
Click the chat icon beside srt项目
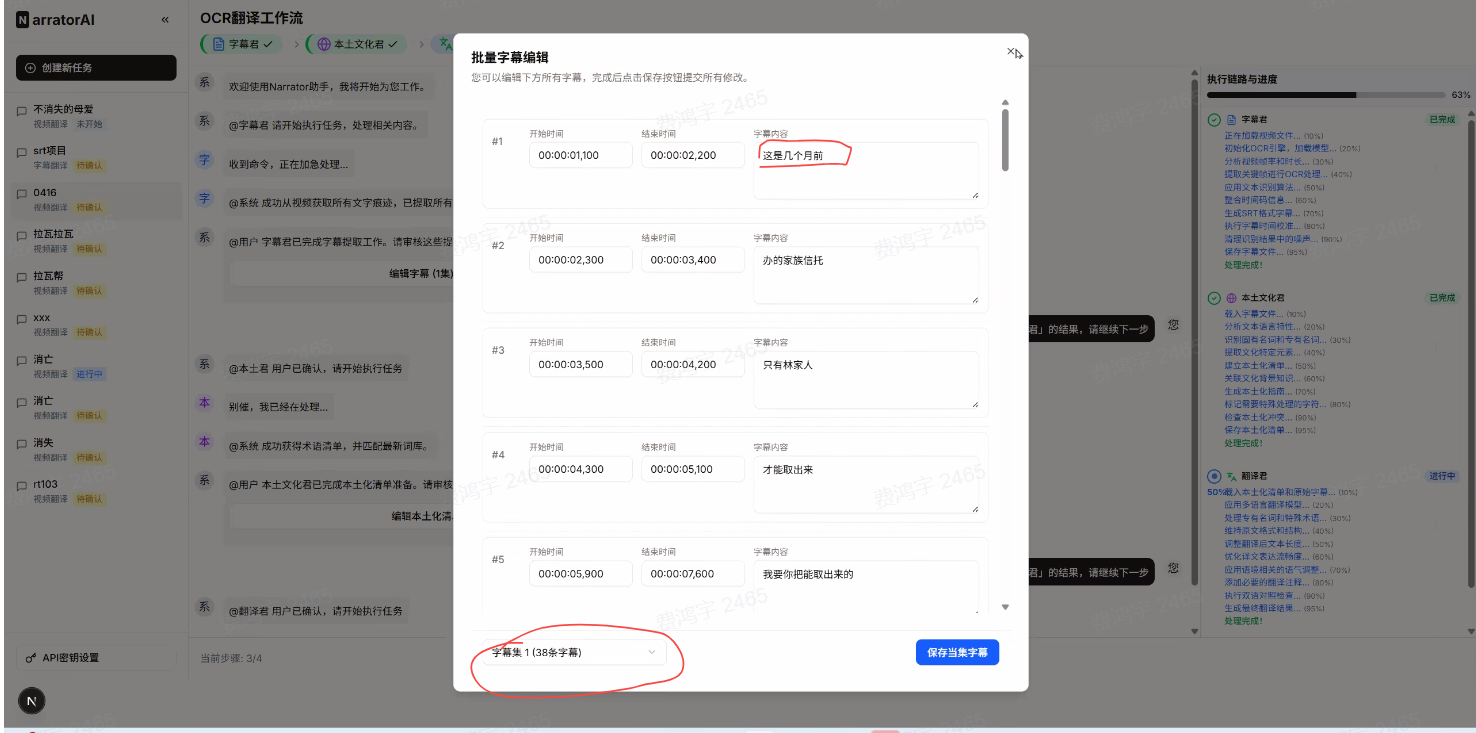[x=22, y=153]
